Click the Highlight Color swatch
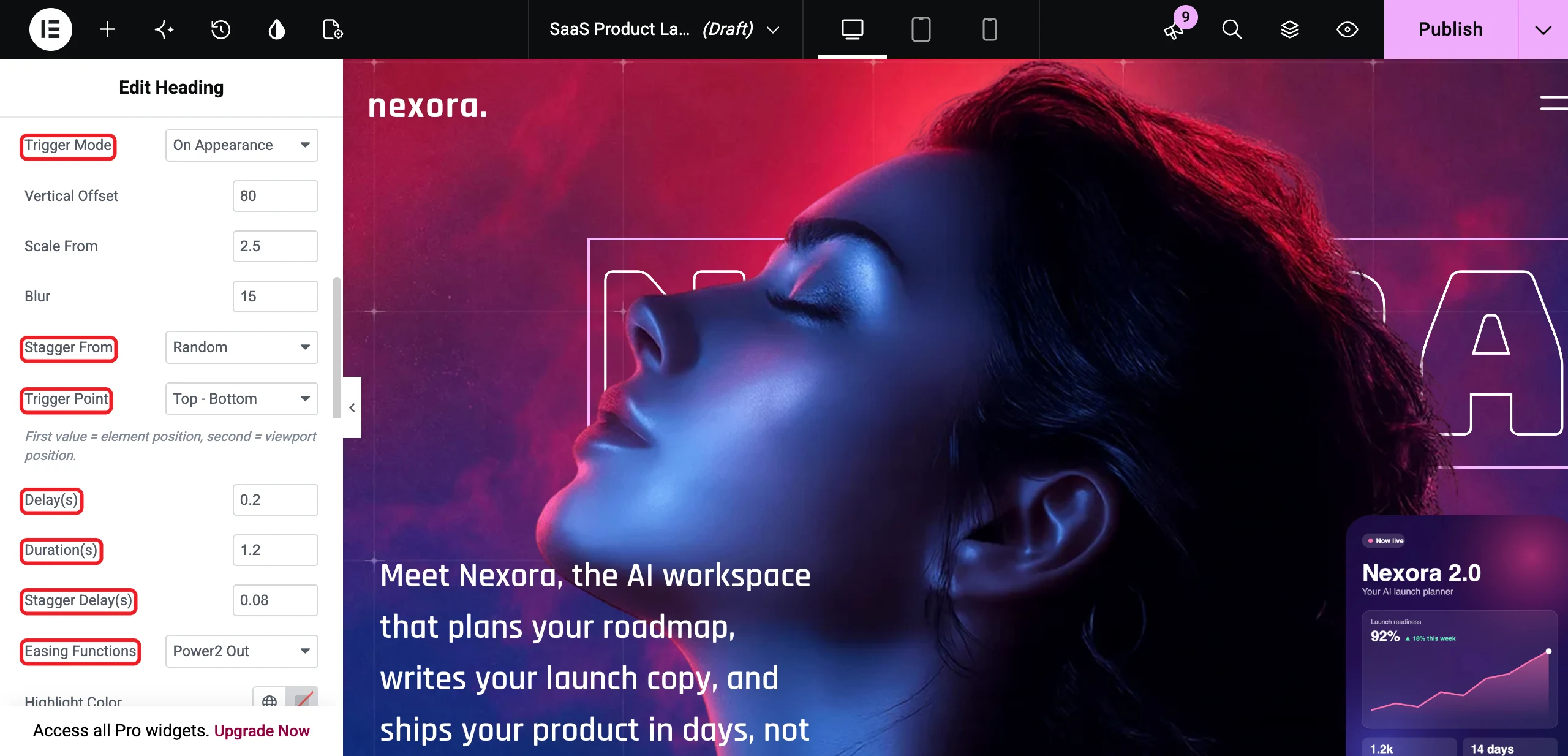The width and height of the screenshot is (1568, 756). (302, 698)
